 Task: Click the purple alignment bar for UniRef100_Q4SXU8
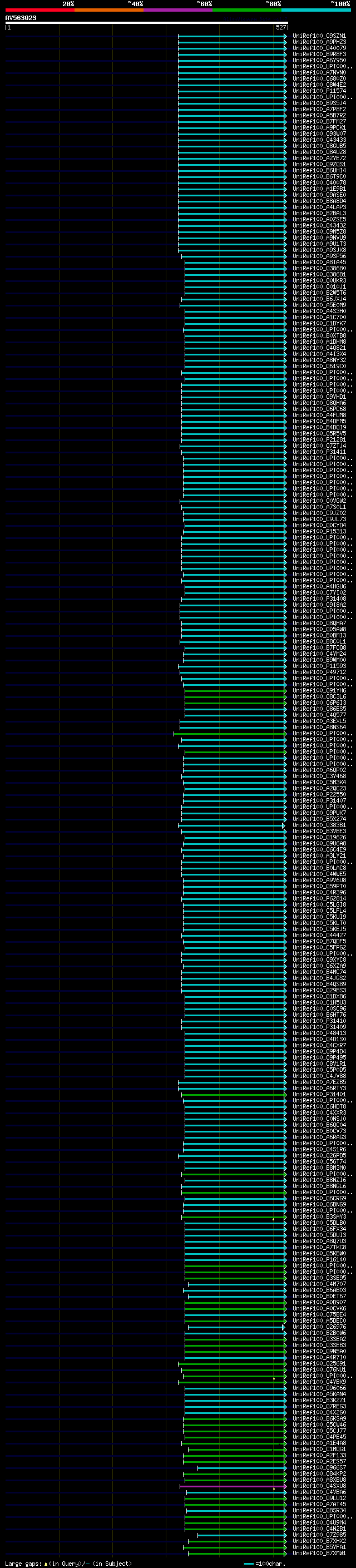233,1486
